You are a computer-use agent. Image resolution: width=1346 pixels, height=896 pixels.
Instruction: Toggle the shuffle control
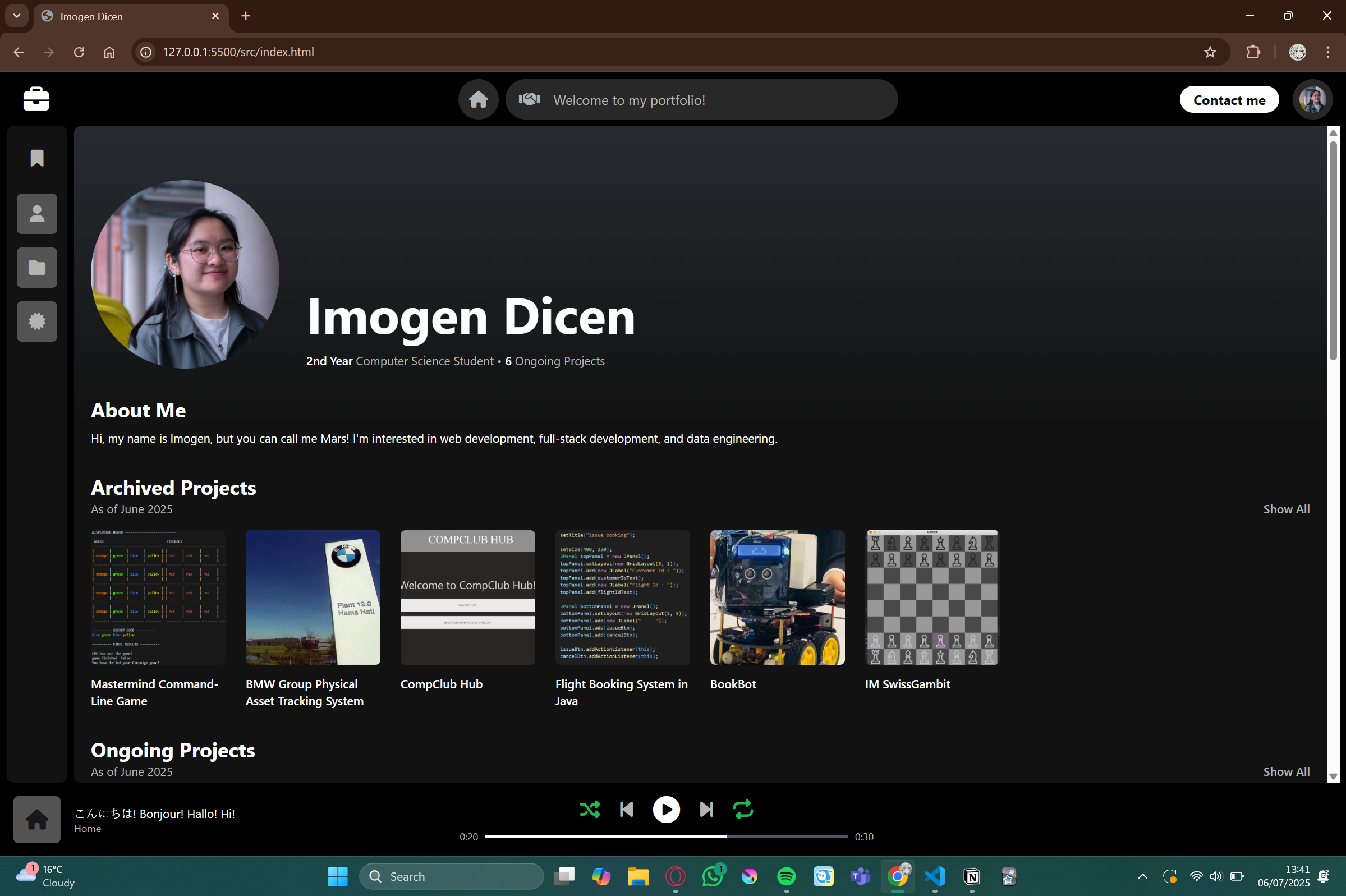pos(590,809)
